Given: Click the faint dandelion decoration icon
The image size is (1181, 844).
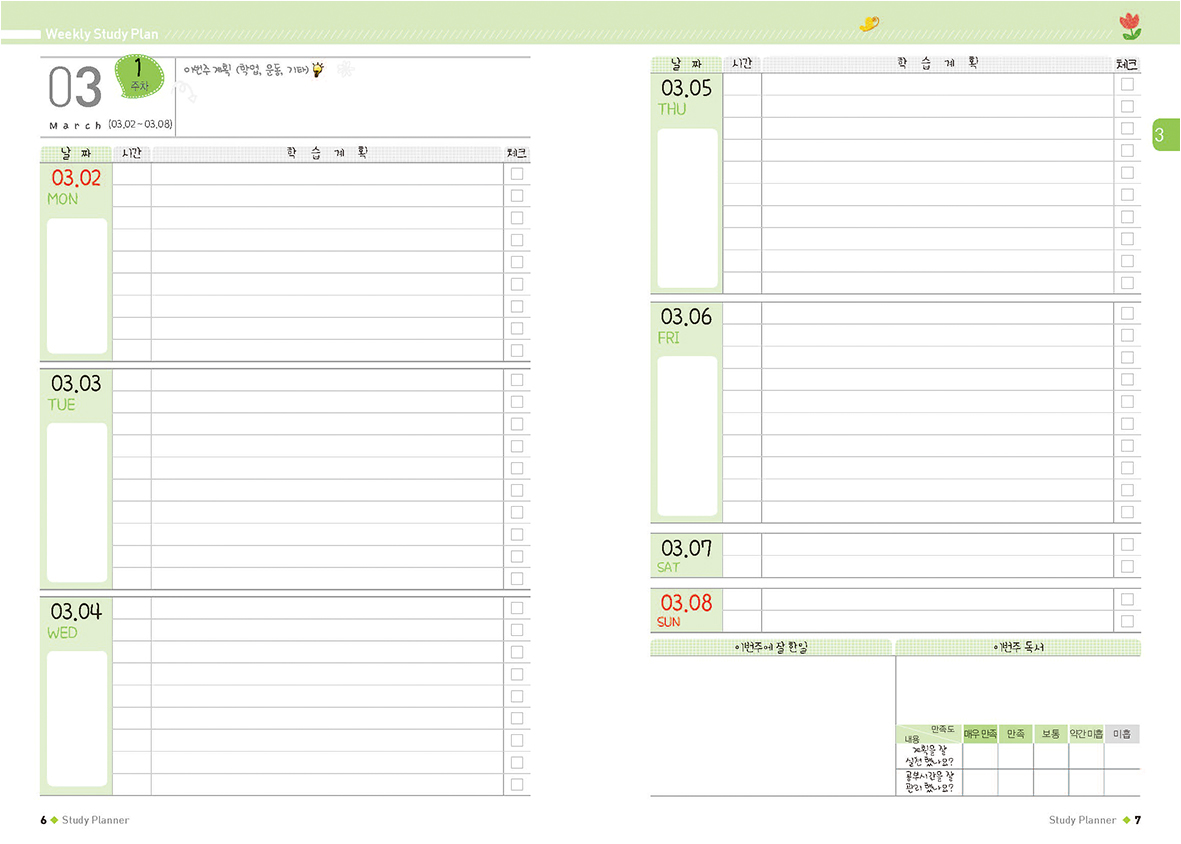Looking at the screenshot, I should click(x=345, y=70).
